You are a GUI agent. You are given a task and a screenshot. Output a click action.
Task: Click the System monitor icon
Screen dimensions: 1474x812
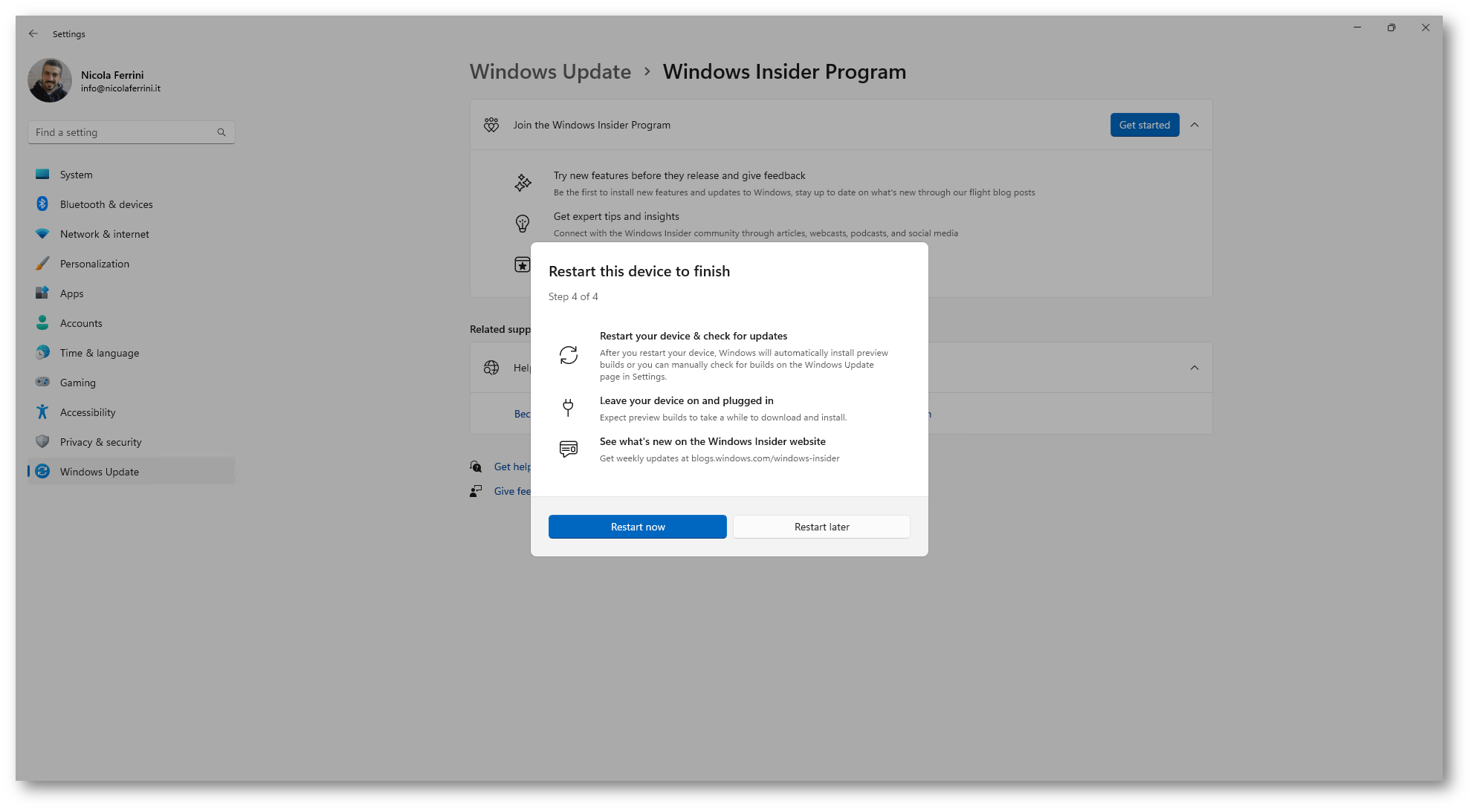(x=42, y=174)
